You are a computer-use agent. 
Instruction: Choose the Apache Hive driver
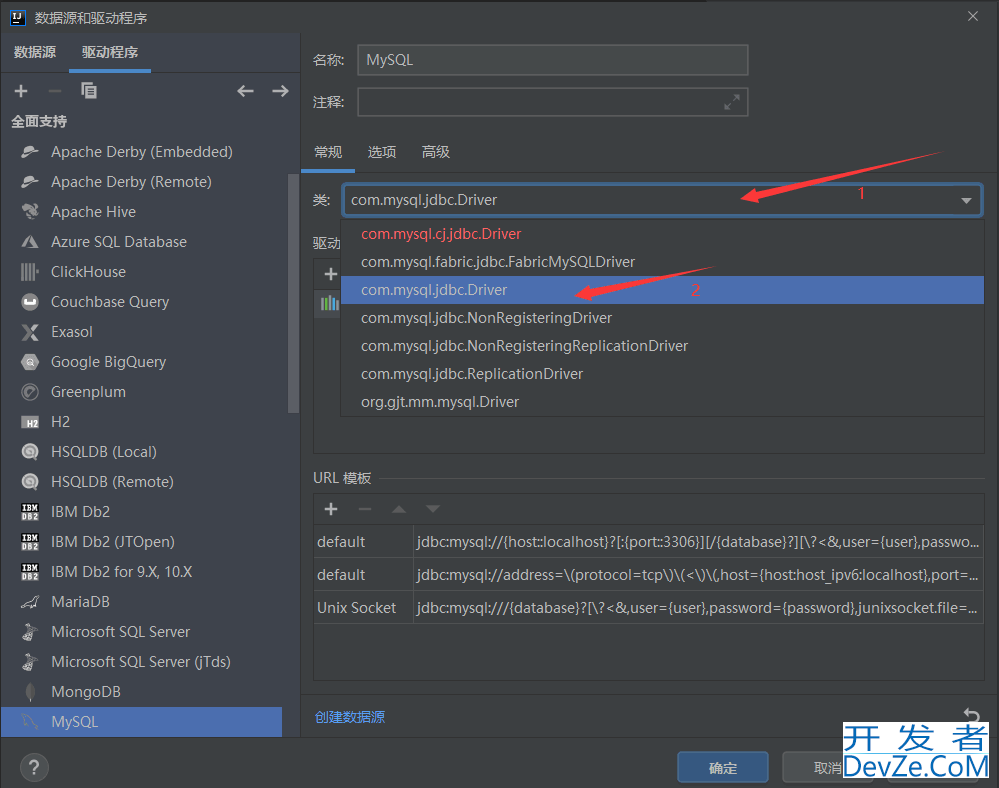click(141, 211)
